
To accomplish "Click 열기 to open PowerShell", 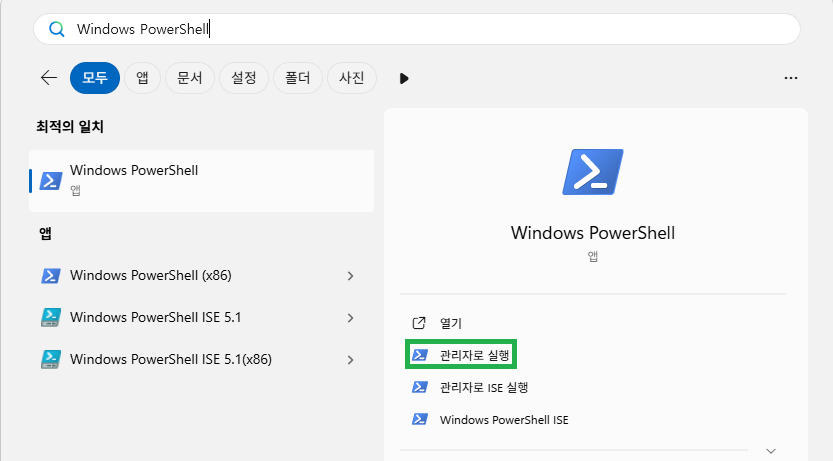I will tap(450, 323).
